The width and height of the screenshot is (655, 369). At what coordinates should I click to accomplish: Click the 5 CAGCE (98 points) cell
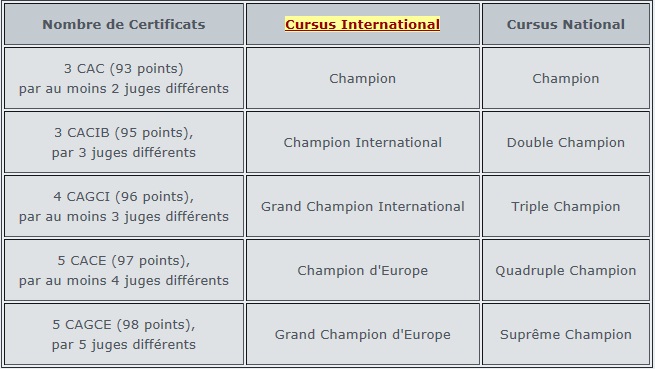(x=124, y=334)
